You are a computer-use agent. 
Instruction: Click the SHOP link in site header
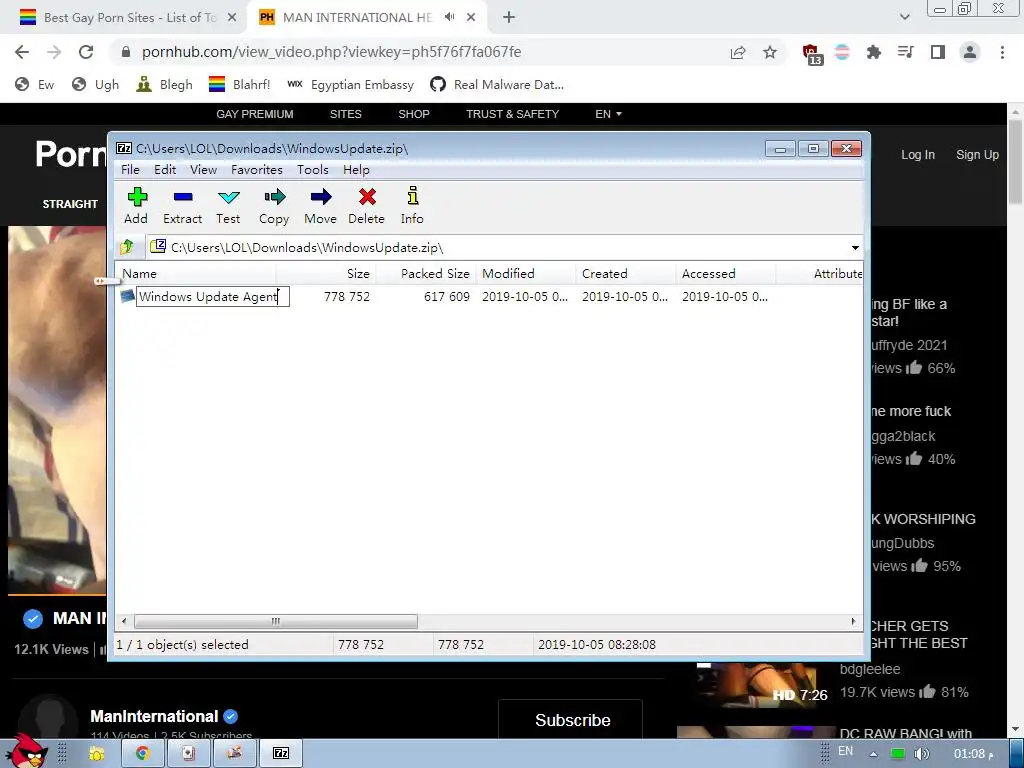point(413,114)
